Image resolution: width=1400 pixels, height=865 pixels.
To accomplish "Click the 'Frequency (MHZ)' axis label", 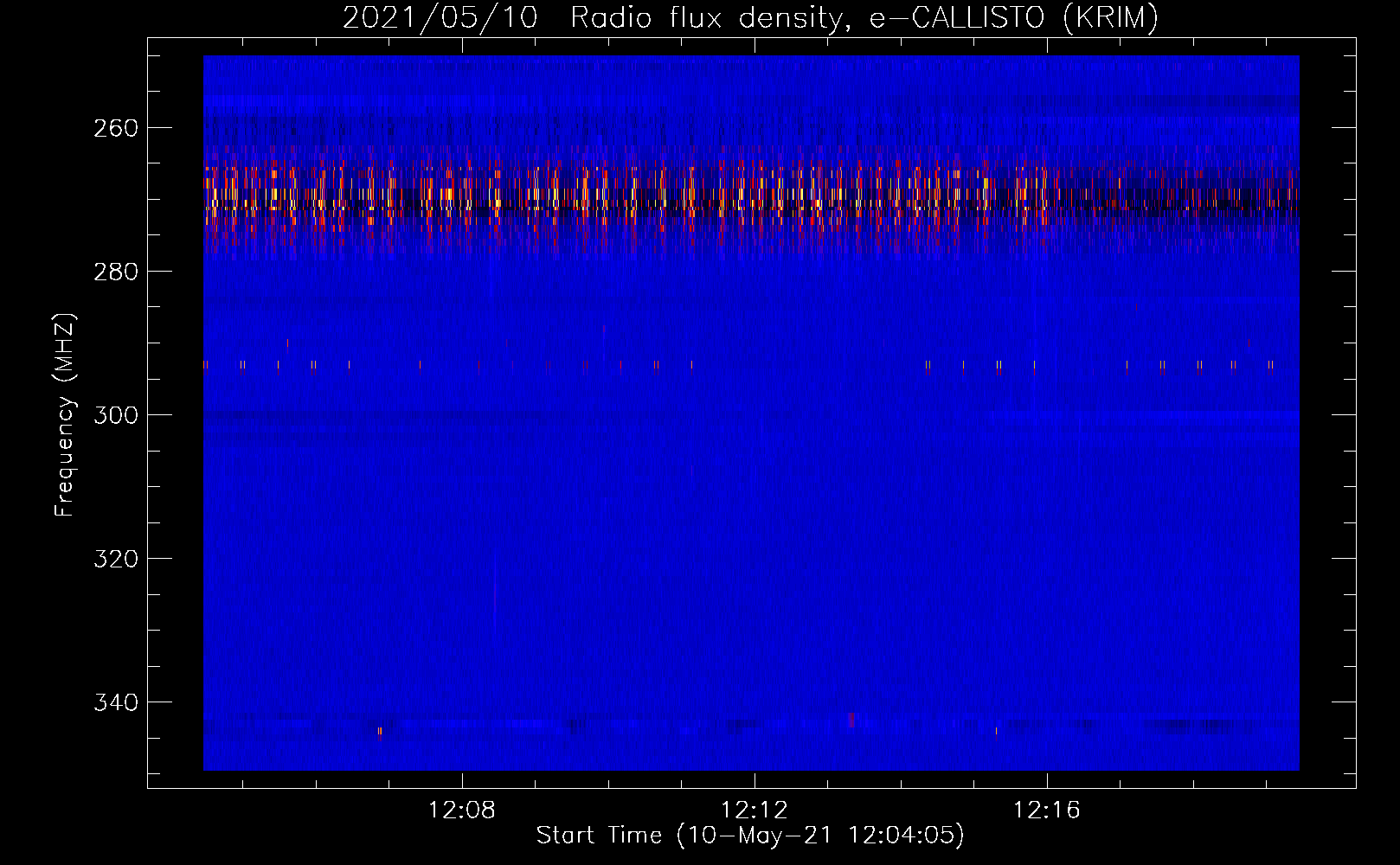I will [x=65, y=414].
